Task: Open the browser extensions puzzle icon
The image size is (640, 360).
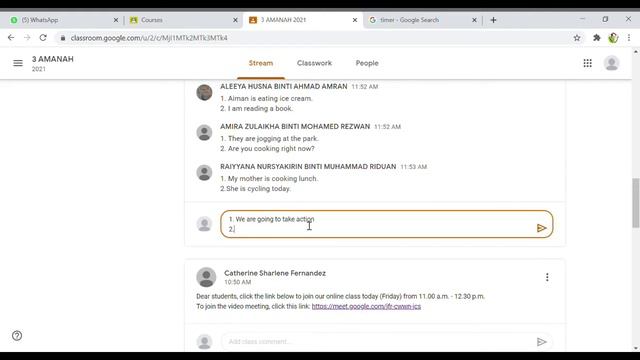Action: [596, 38]
